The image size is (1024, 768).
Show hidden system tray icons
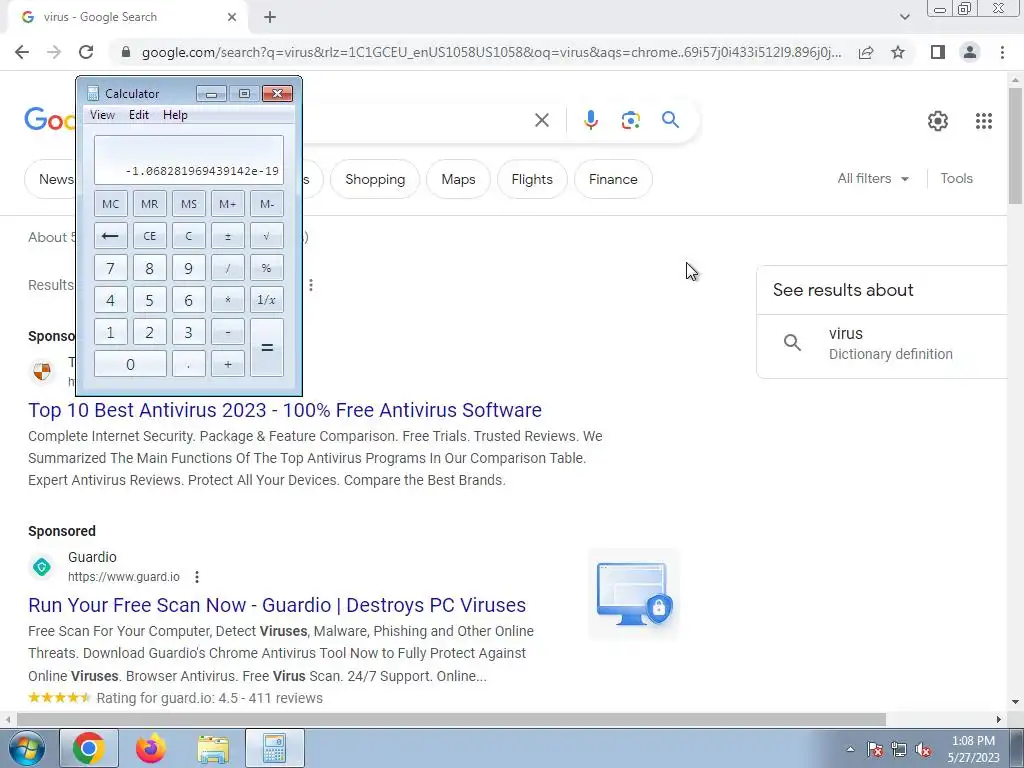tap(850, 749)
